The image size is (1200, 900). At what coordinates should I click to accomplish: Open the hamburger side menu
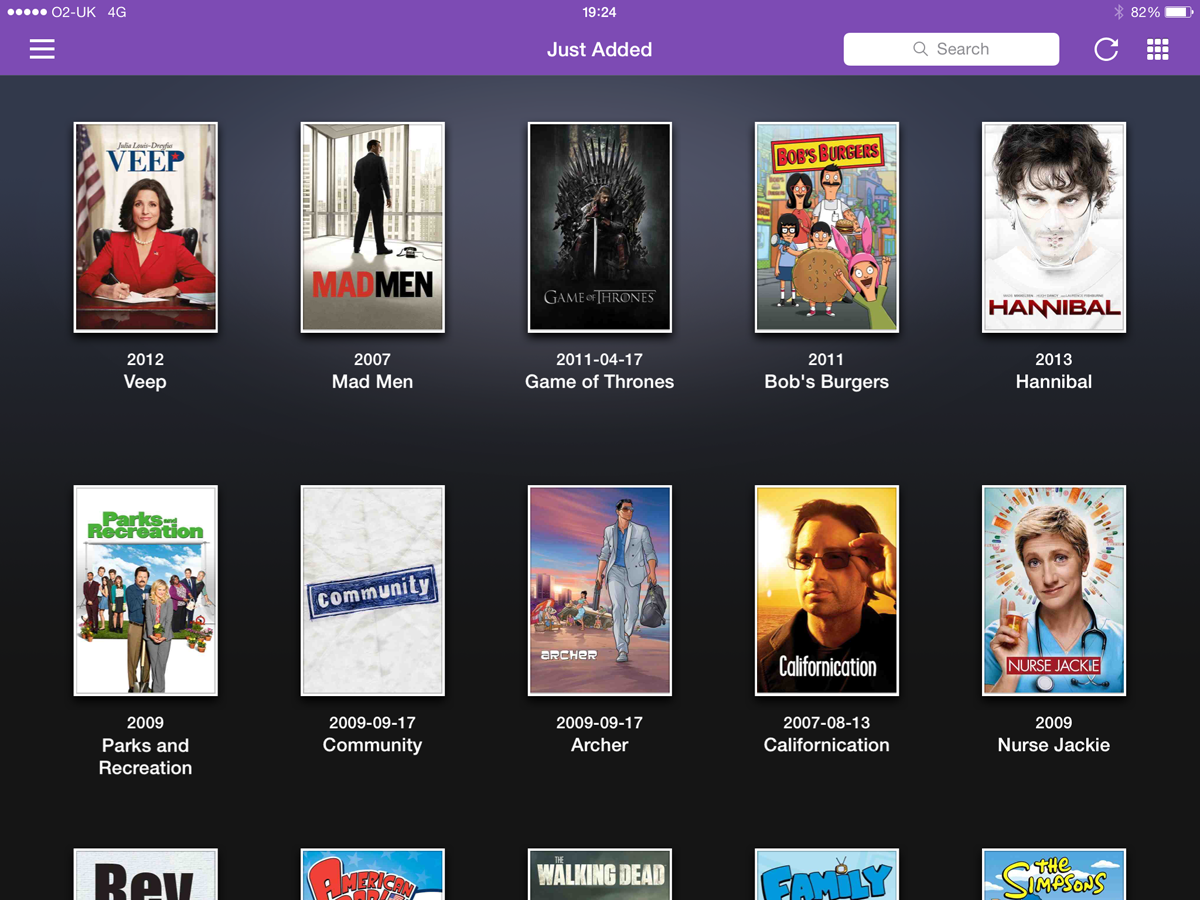coord(42,49)
